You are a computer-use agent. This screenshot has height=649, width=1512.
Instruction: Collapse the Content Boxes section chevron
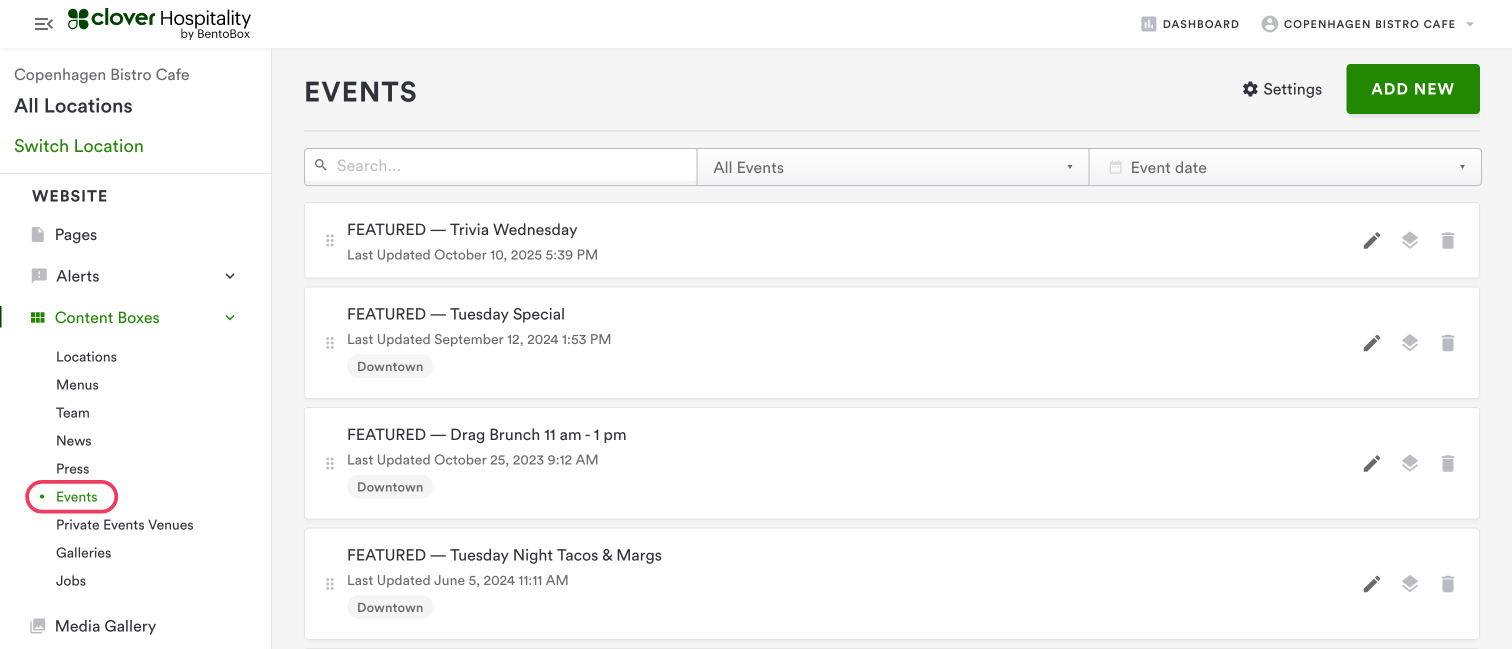[x=230, y=318]
